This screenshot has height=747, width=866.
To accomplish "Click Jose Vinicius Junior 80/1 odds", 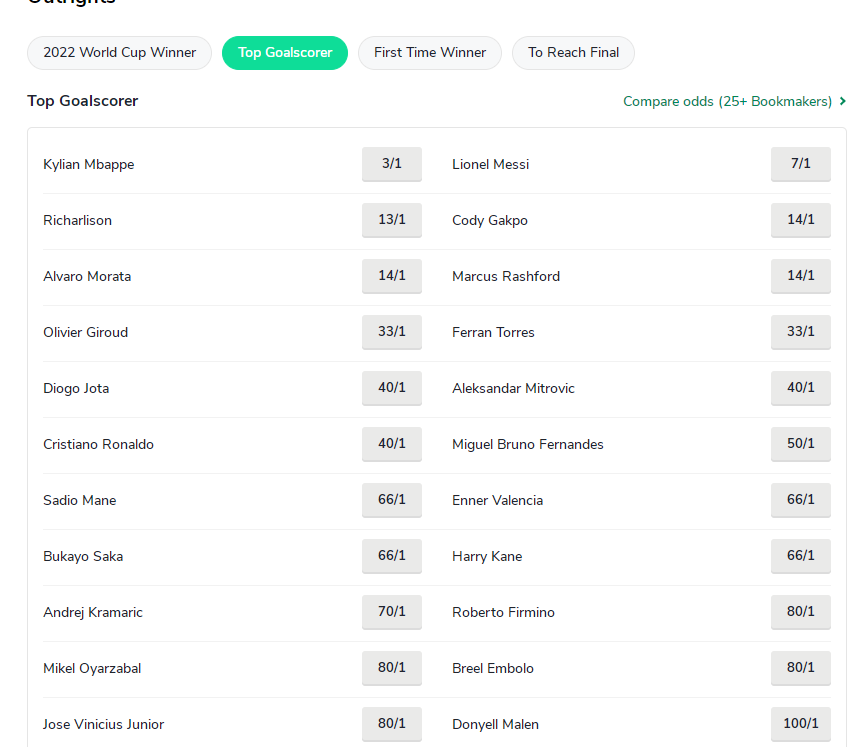I will [x=392, y=724].
